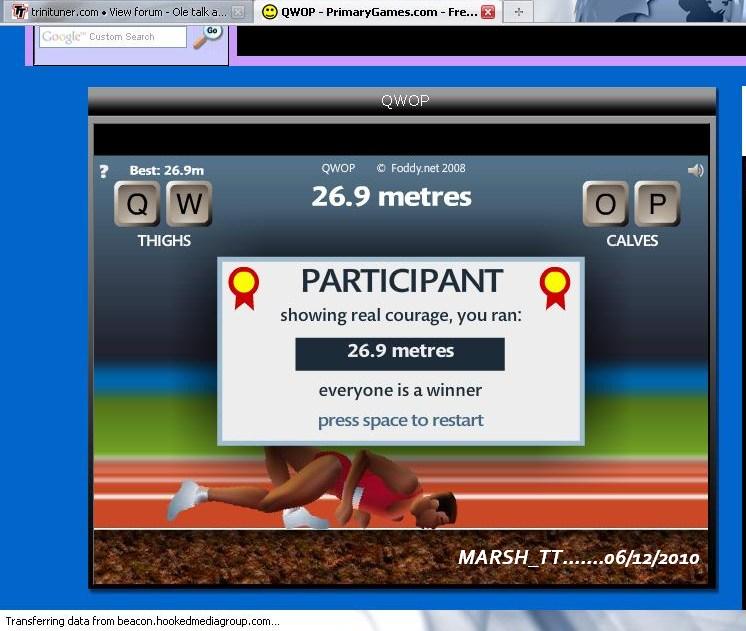
Task: Click the 'PARTICIPANT' heading
Action: [402, 281]
